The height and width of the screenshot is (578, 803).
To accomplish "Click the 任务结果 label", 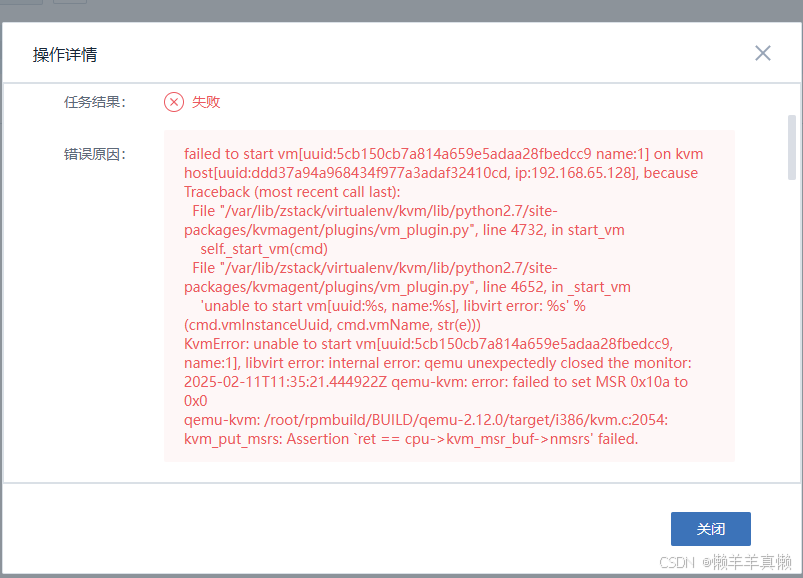I will (x=95, y=102).
